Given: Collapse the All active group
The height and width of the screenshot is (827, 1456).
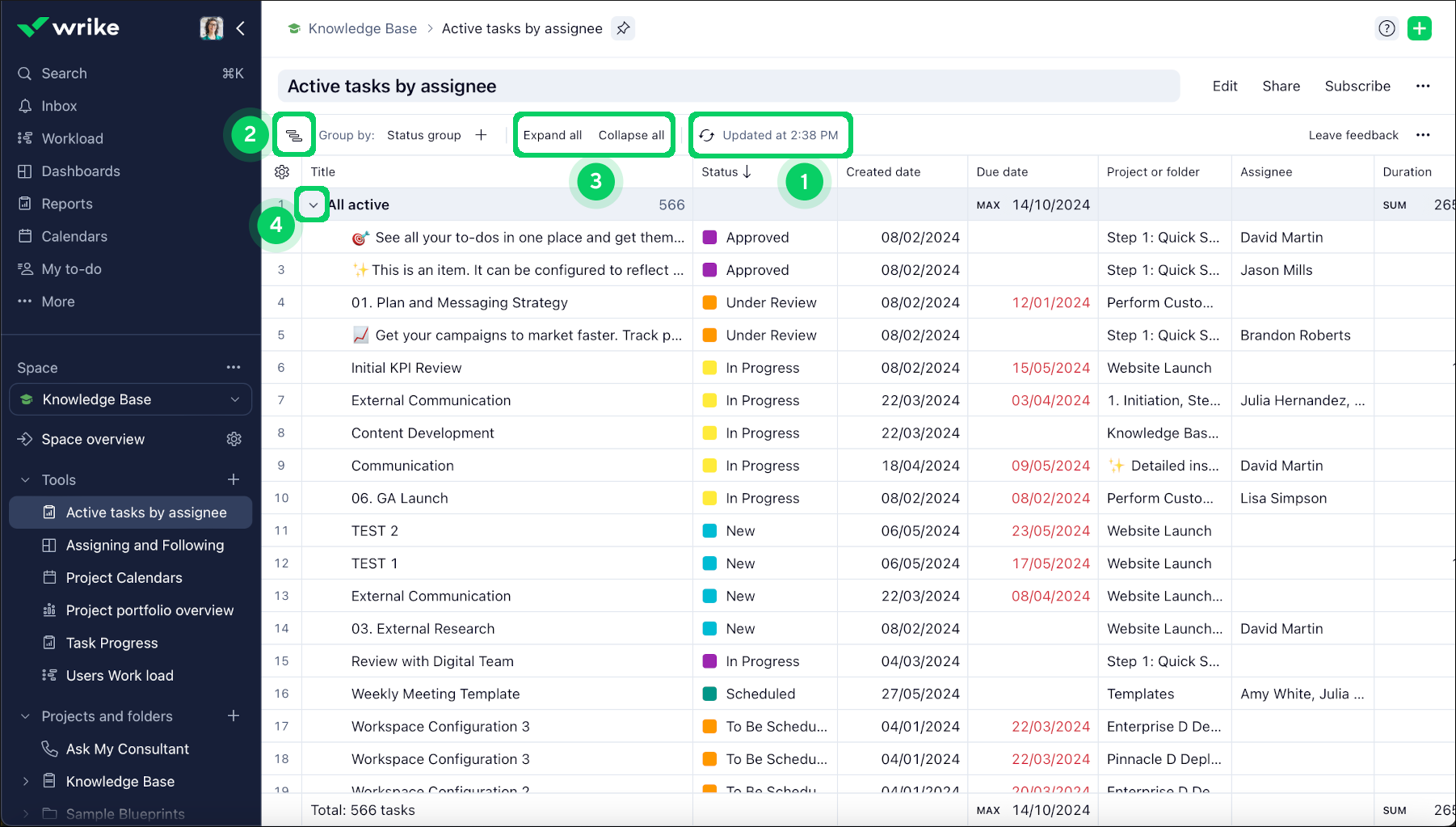Looking at the screenshot, I should [314, 205].
